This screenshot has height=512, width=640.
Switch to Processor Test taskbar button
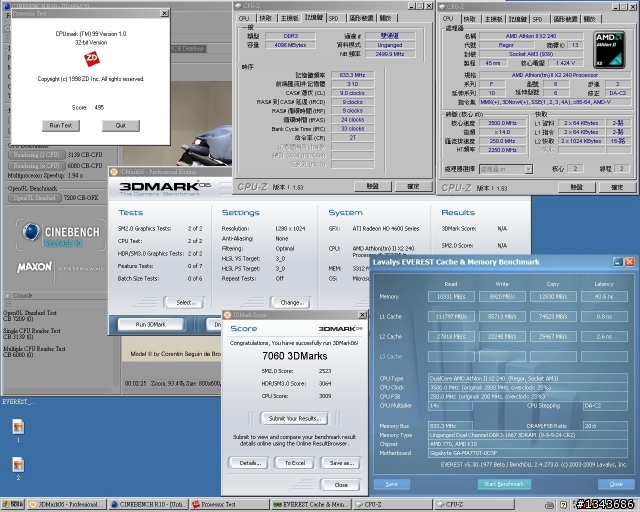coord(230,505)
